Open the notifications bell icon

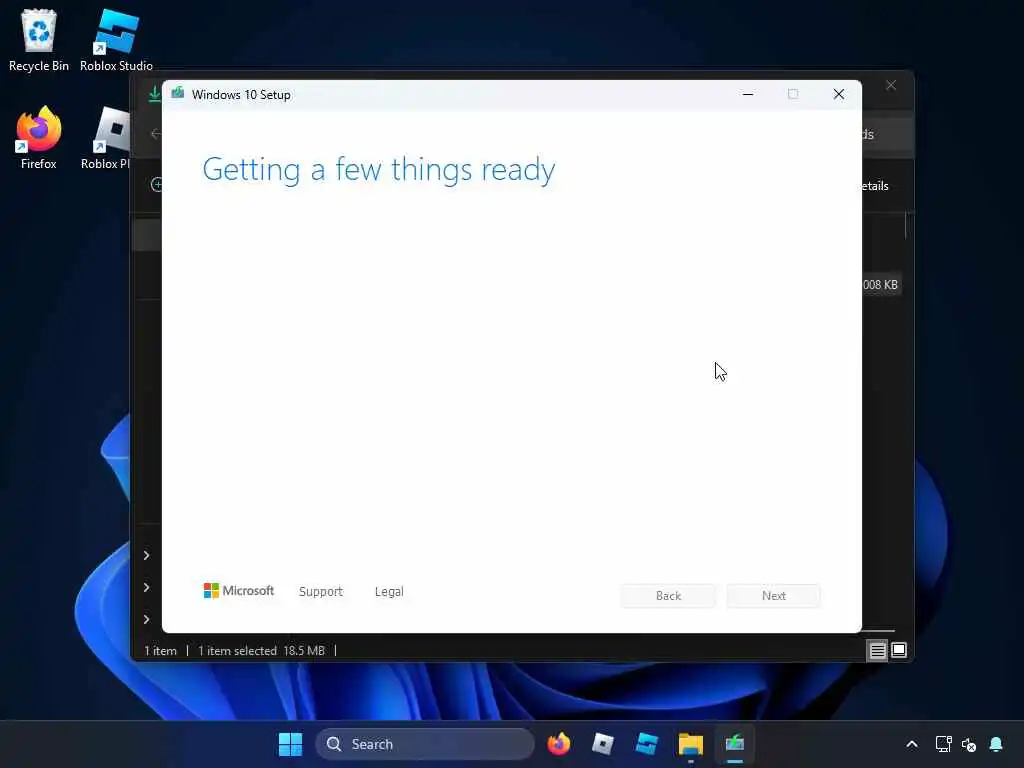pyautogui.click(x=996, y=744)
